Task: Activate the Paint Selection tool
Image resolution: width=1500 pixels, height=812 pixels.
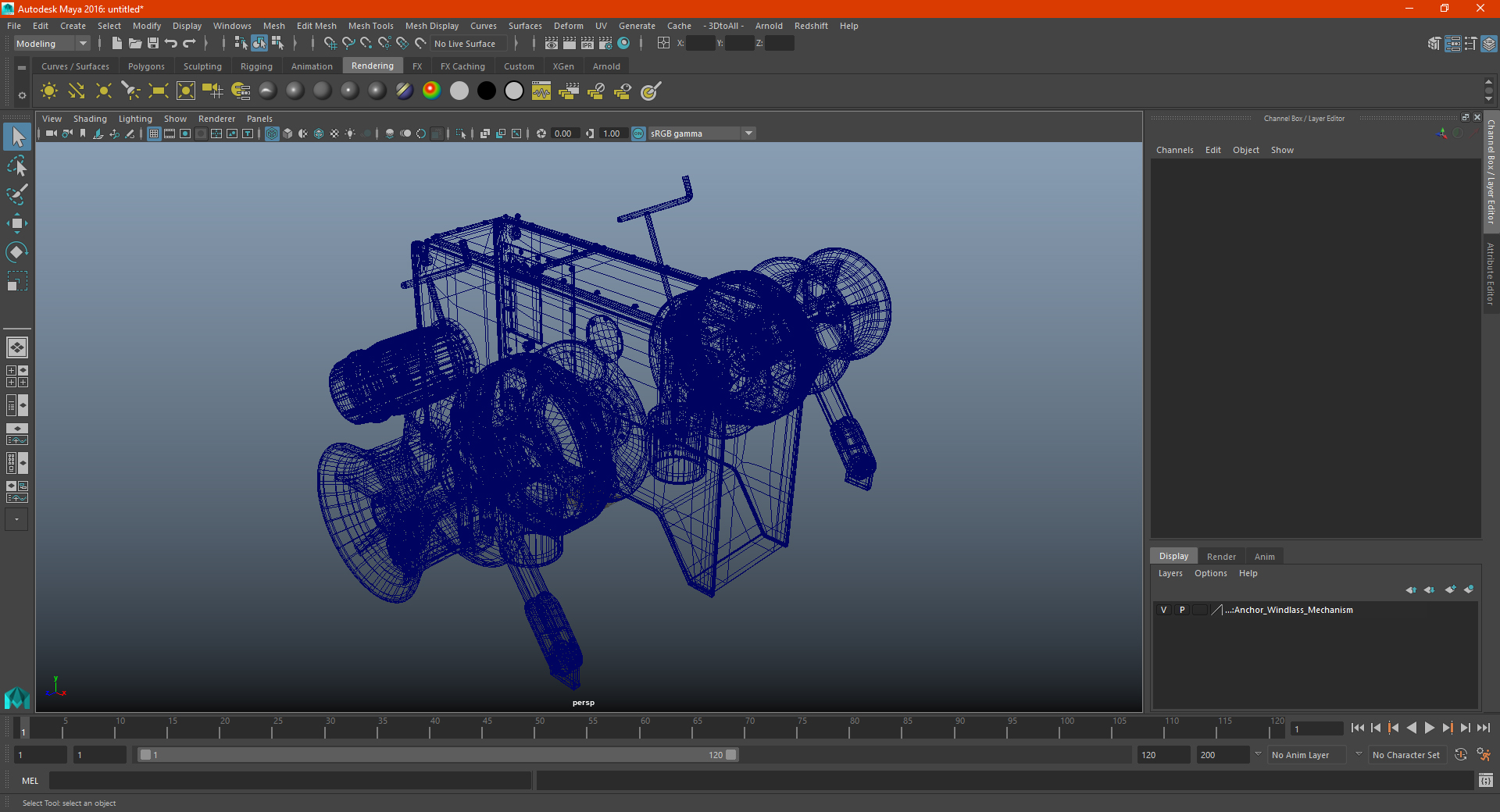Action: [x=16, y=194]
